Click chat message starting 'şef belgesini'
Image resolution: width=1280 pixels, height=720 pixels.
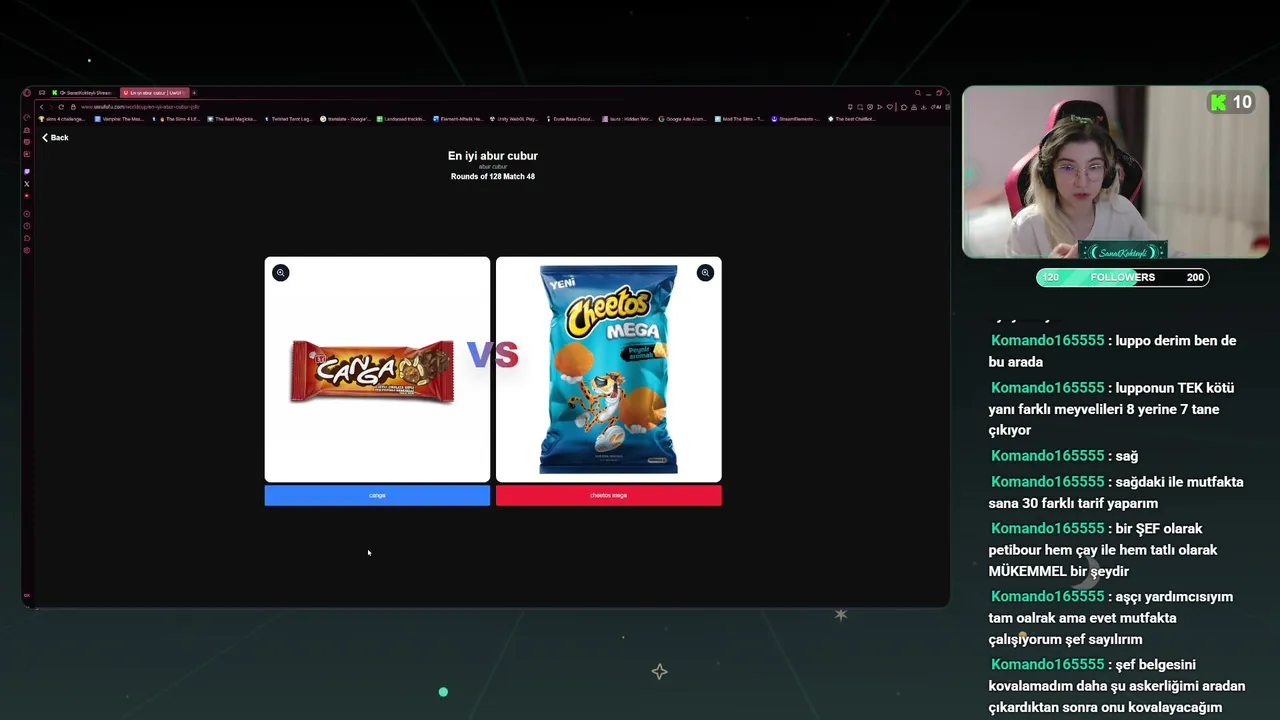click(x=1117, y=686)
